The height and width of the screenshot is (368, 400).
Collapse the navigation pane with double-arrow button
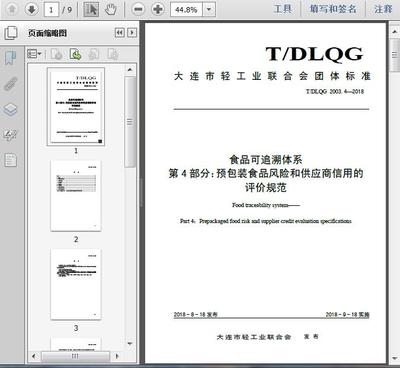[119, 33]
